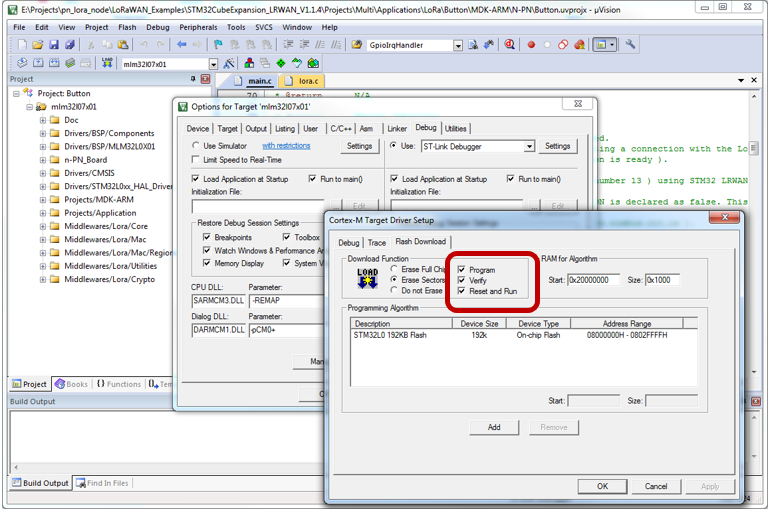Select the Do not Erase radio button
Image resolution: width=772 pixels, height=512 pixels.
(x=394, y=290)
